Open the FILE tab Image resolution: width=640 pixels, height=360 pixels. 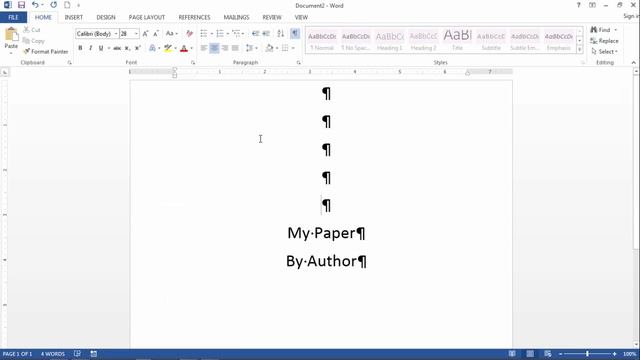click(x=13, y=17)
